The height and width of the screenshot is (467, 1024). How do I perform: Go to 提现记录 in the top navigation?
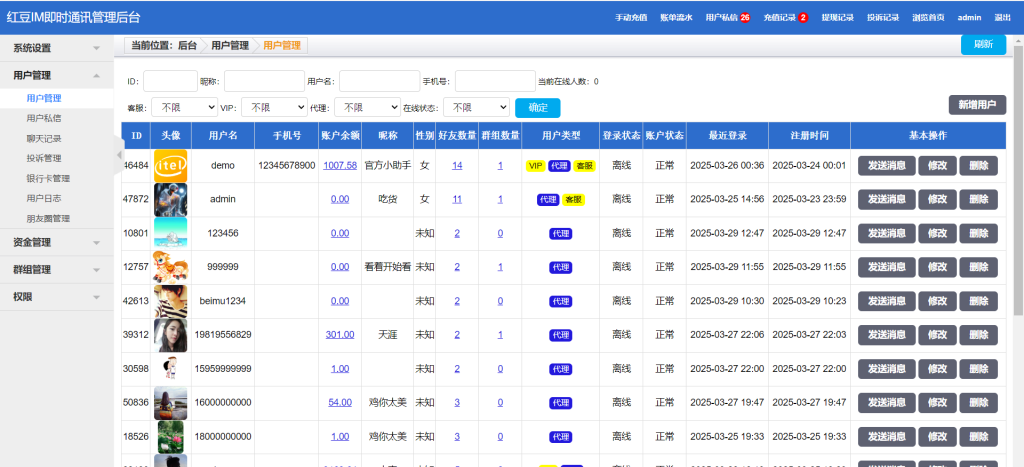[837, 18]
